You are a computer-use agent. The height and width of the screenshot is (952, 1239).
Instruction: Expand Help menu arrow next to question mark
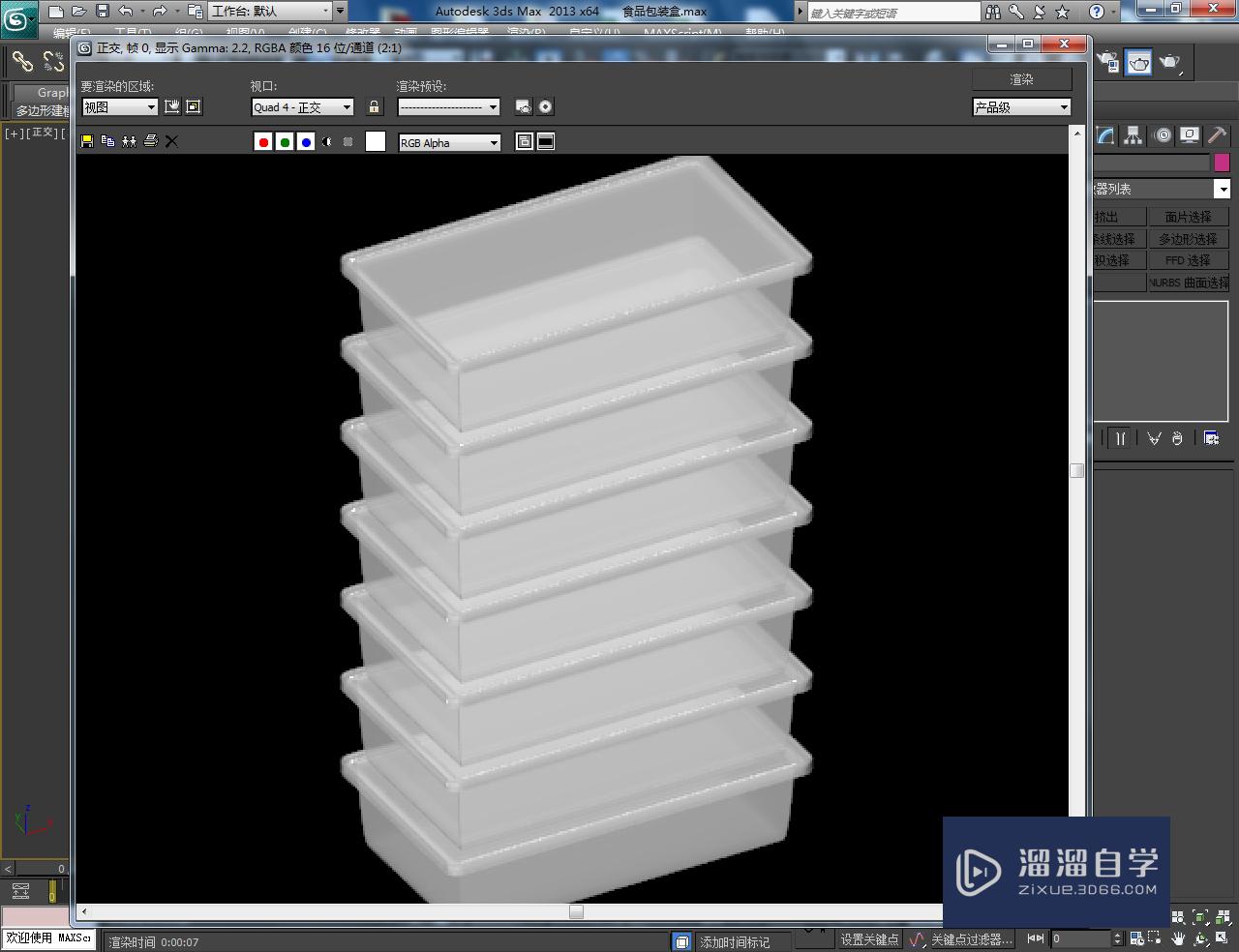[1114, 12]
